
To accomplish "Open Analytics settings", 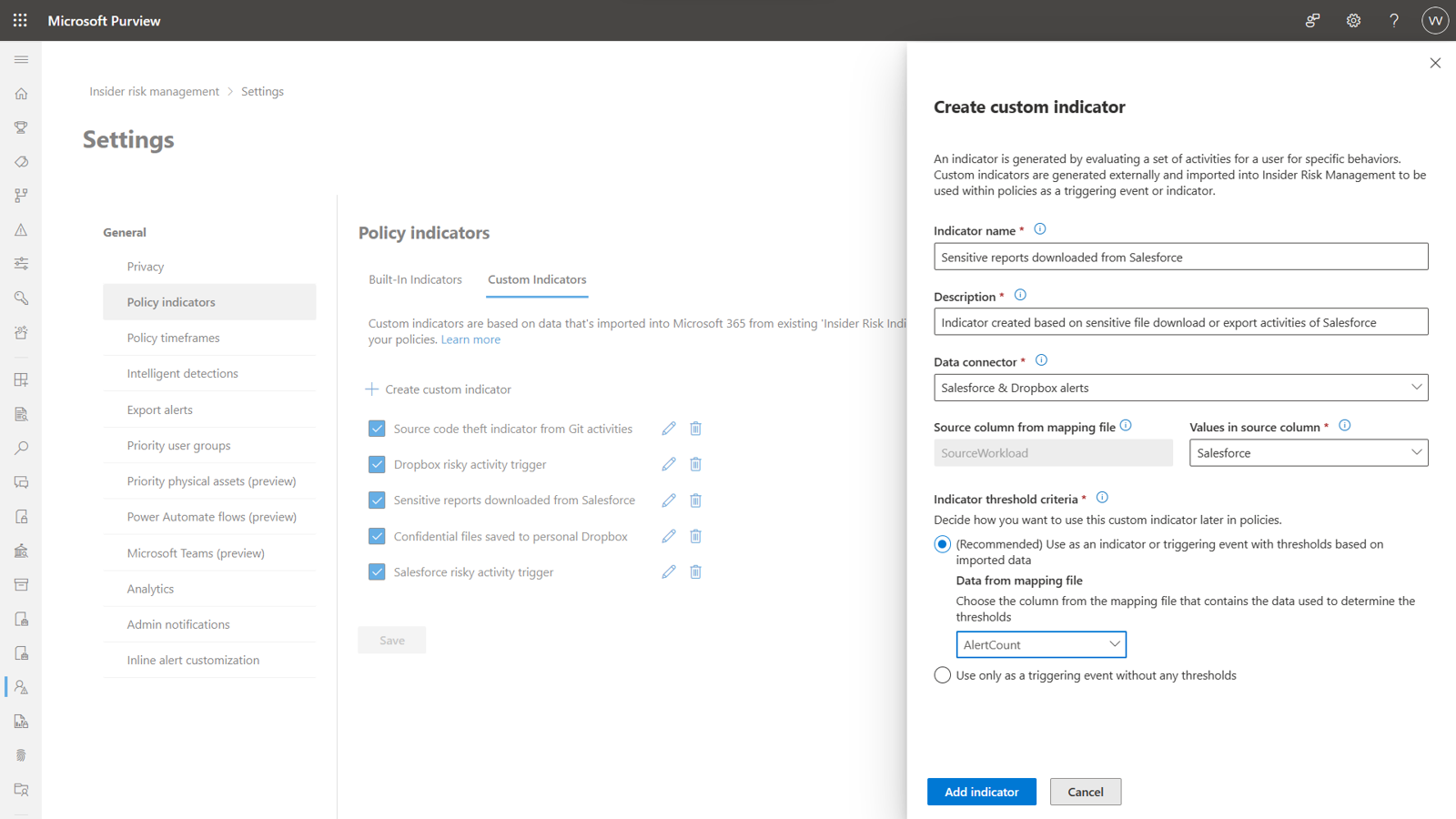I will click(209, 589).
